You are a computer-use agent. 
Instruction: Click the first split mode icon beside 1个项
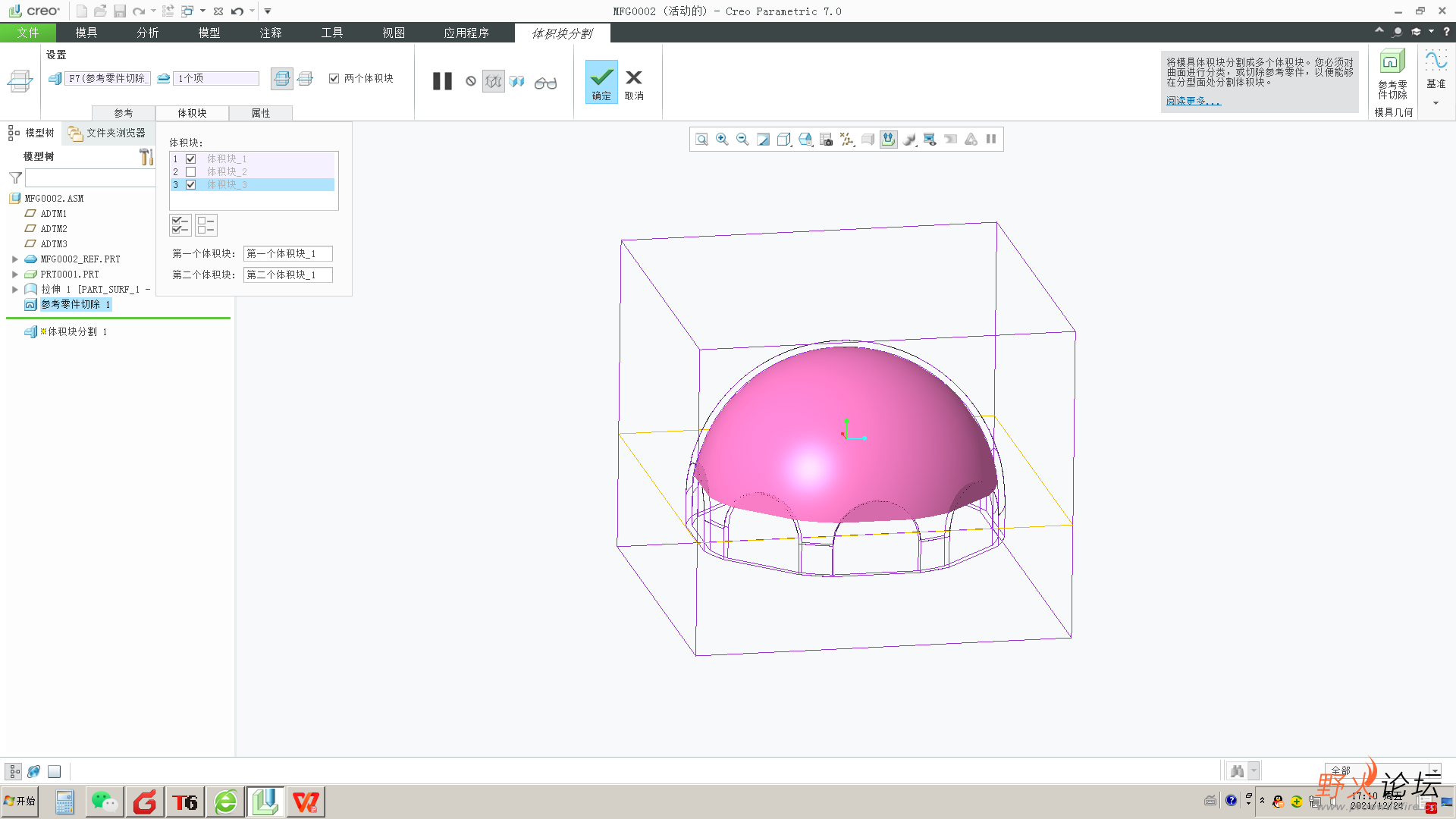click(282, 79)
